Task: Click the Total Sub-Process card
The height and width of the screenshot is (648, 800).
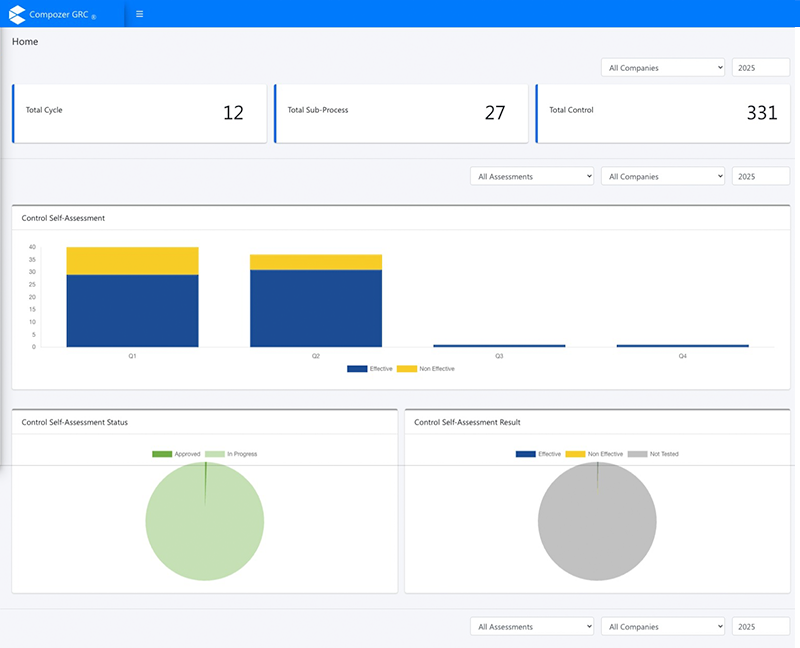Action: [401, 113]
